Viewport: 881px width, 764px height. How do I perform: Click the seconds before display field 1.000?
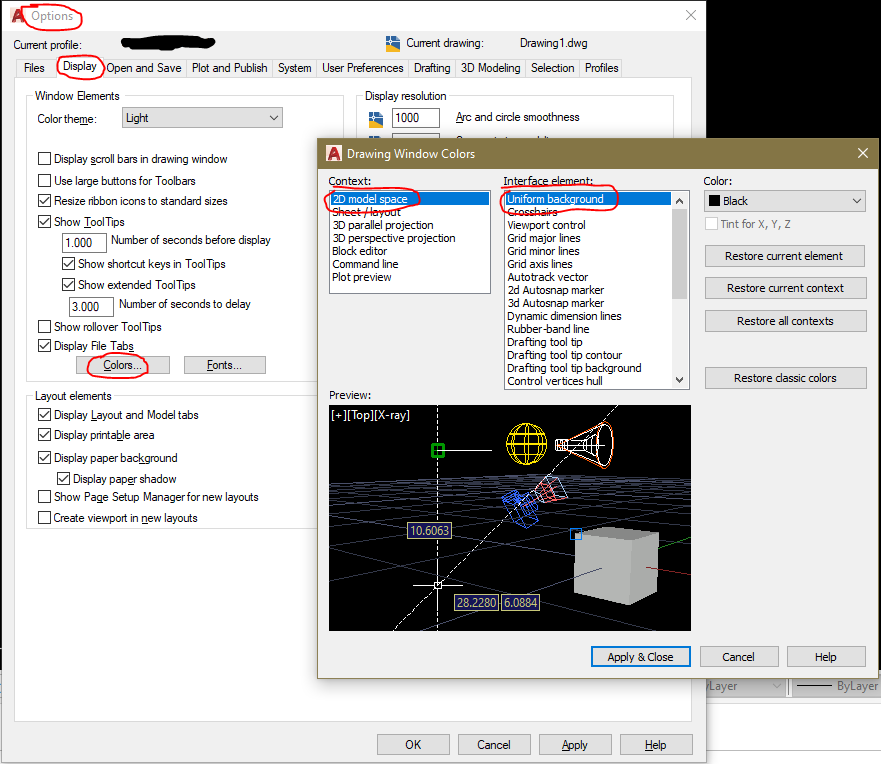[84, 243]
